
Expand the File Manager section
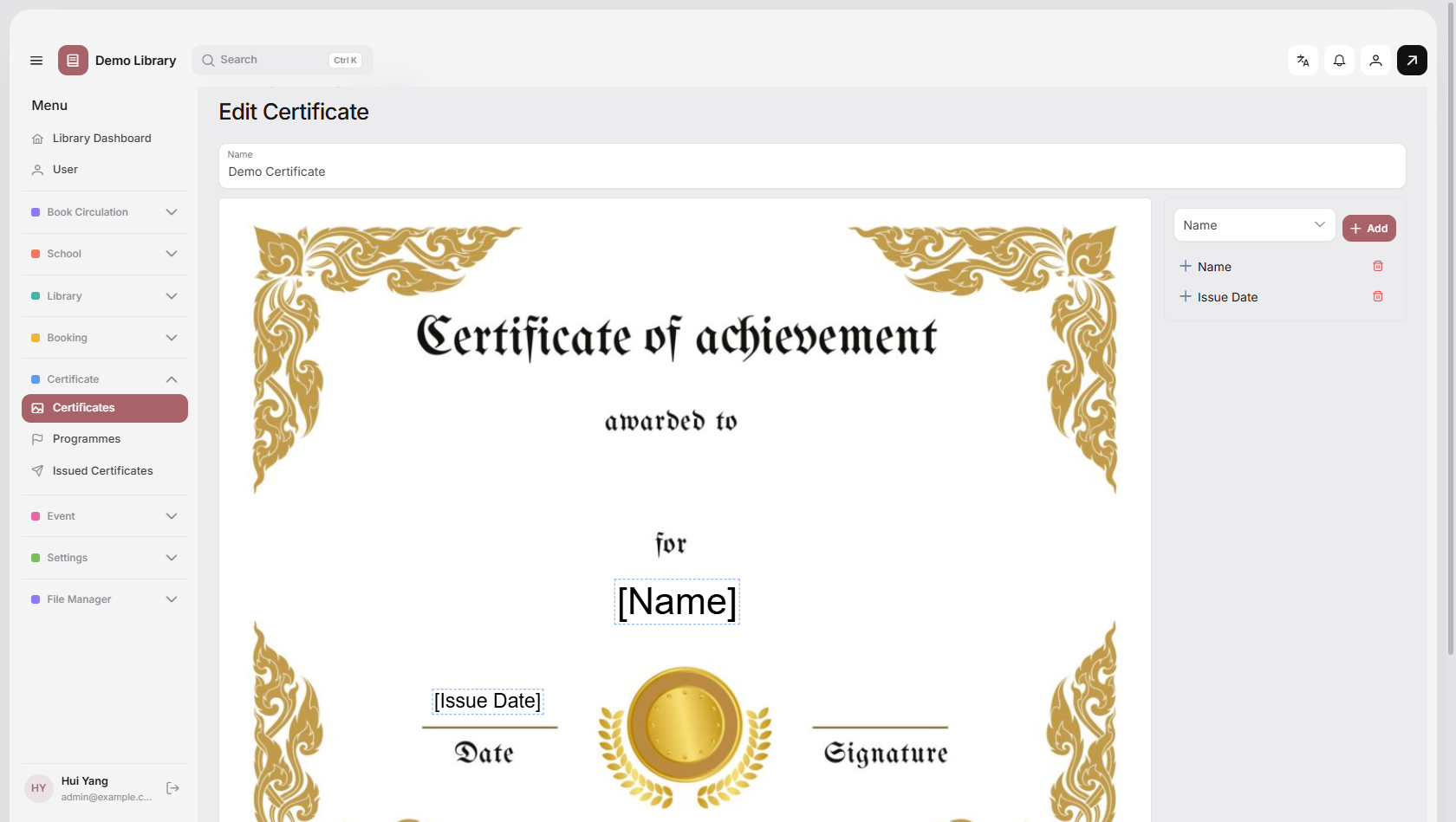(104, 599)
